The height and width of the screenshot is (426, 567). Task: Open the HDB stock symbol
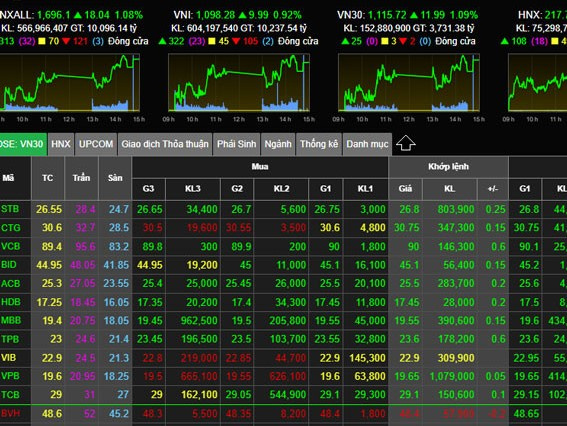click(x=10, y=302)
